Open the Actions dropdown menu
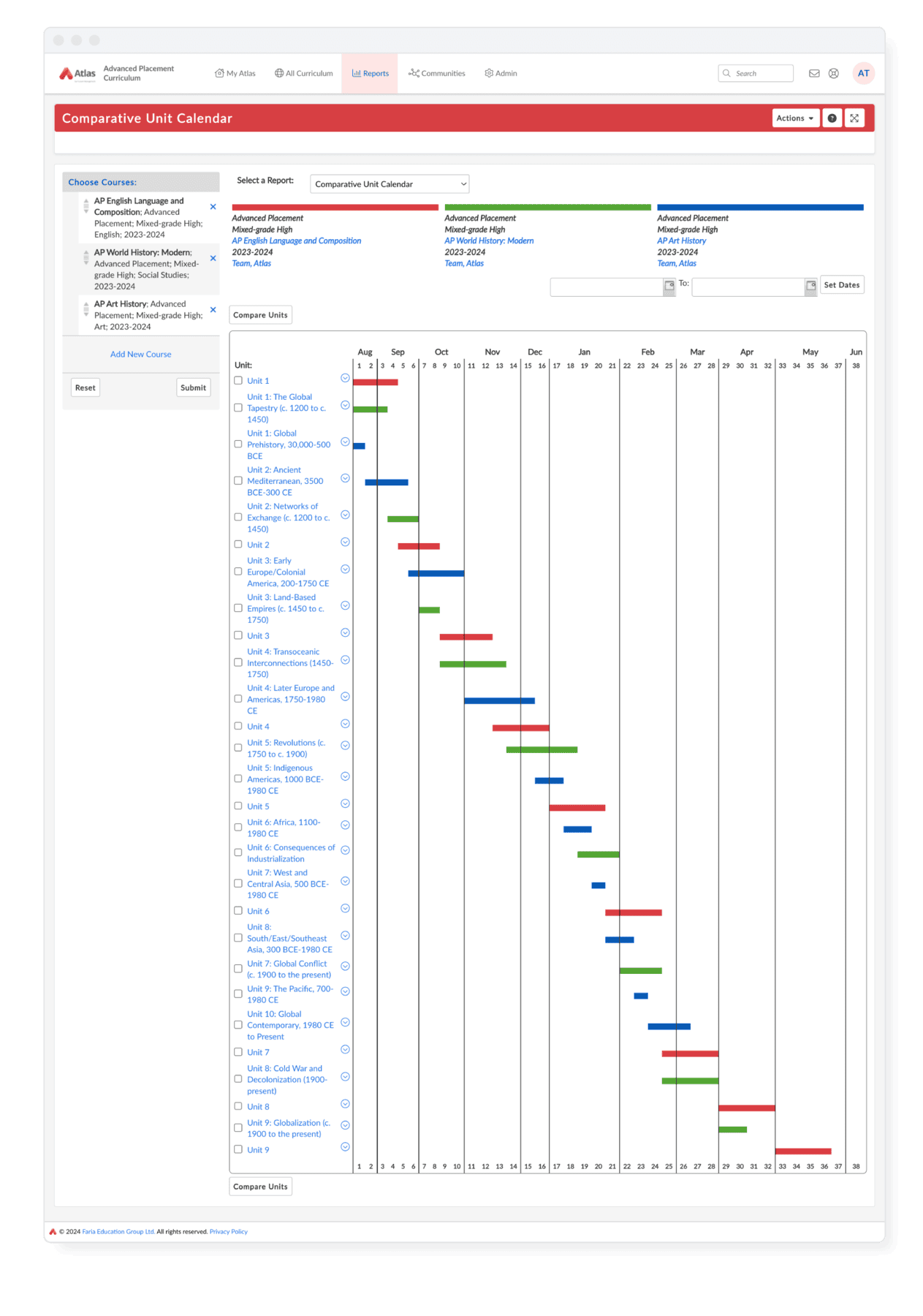This screenshot has height=1316, width=923. pos(794,118)
